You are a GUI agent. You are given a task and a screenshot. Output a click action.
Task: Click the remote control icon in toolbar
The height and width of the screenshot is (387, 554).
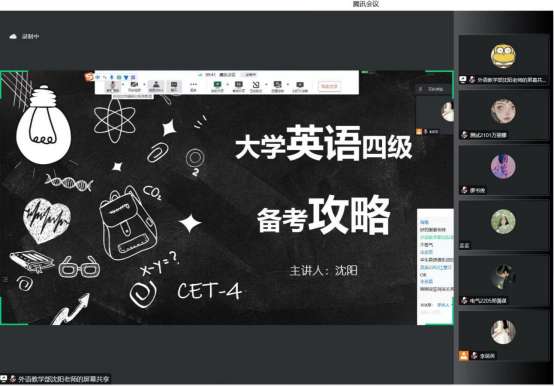[277, 86]
